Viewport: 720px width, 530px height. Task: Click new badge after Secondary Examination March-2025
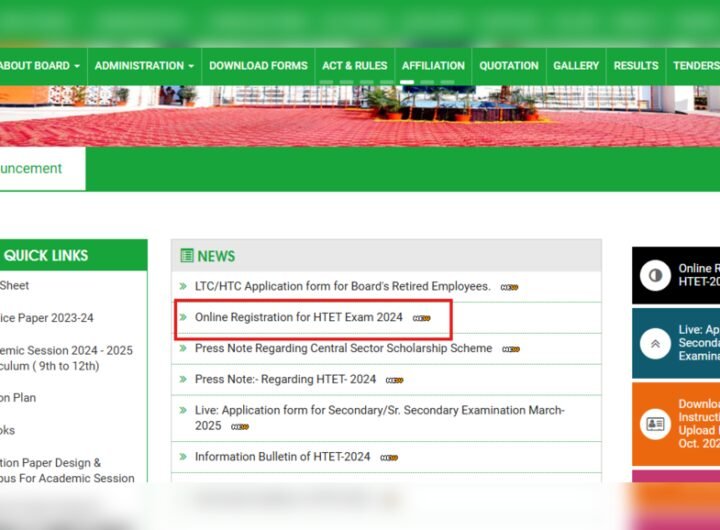click(x=240, y=427)
